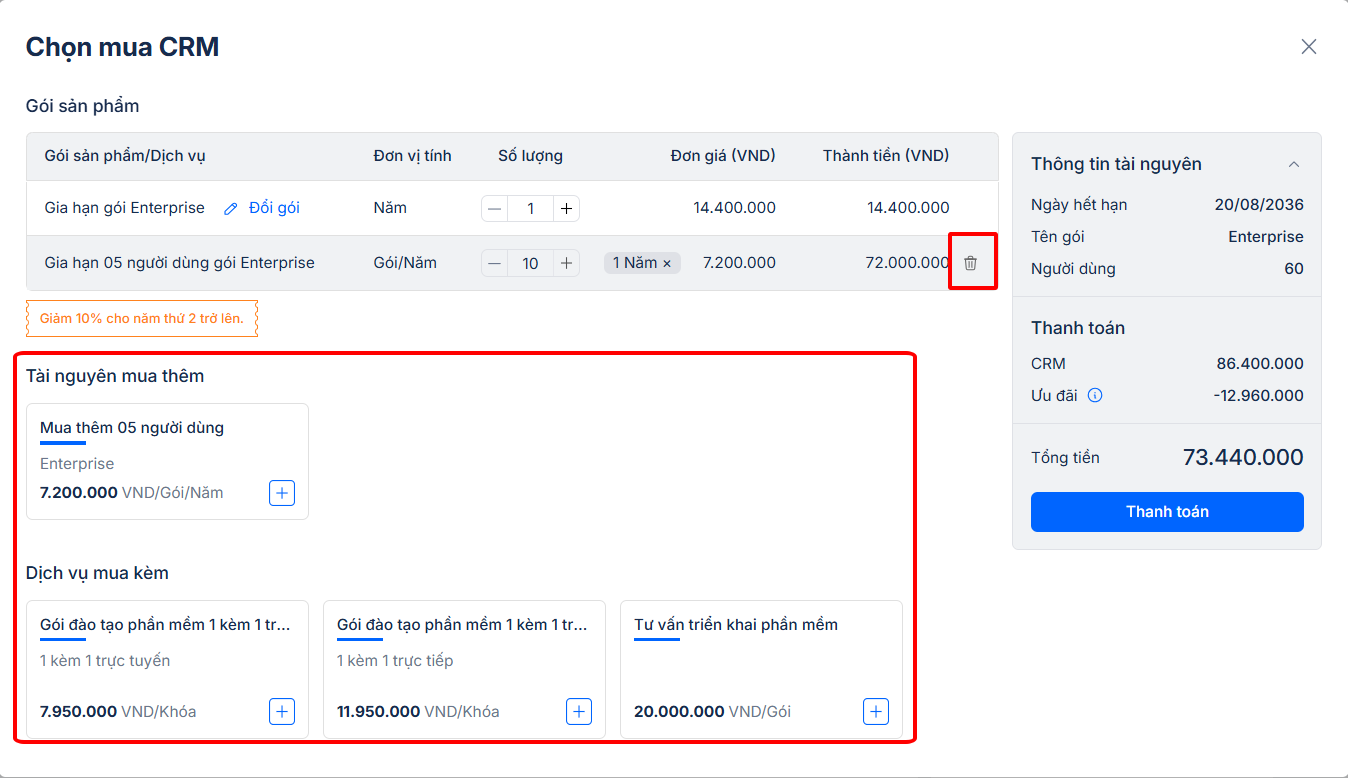
Task: Click the Giảm 10% promotion badge
Action: [142, 319]
